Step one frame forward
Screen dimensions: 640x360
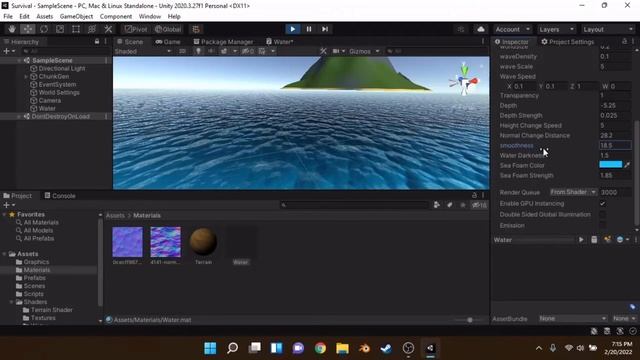coord(325,29)
